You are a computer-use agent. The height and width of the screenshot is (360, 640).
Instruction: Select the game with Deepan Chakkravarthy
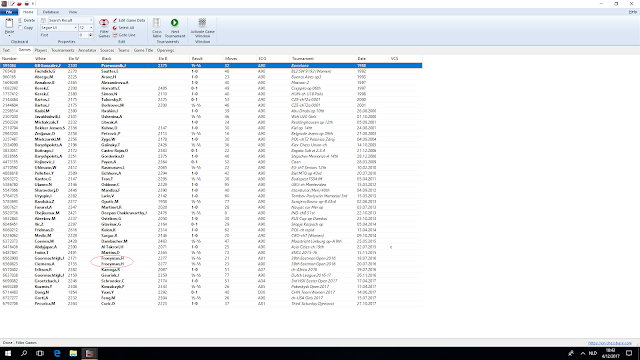click(x=211, y=213)
